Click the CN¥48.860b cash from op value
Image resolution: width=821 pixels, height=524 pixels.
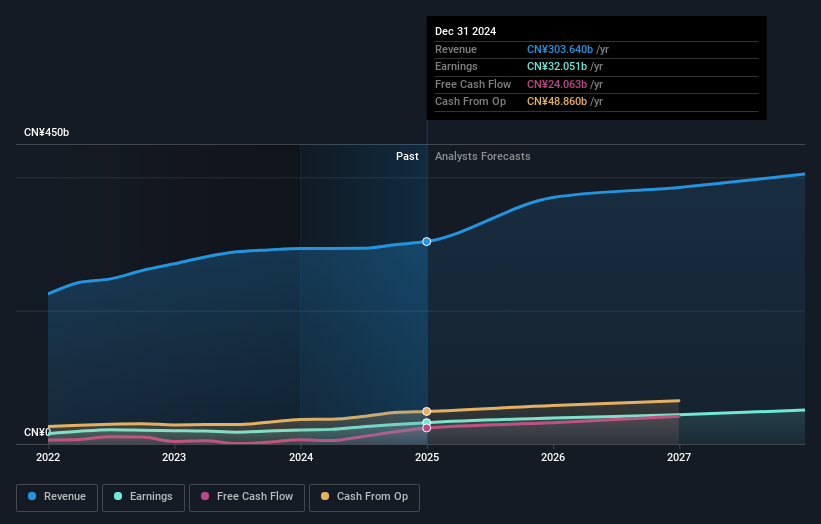click(x=557, y=102)
